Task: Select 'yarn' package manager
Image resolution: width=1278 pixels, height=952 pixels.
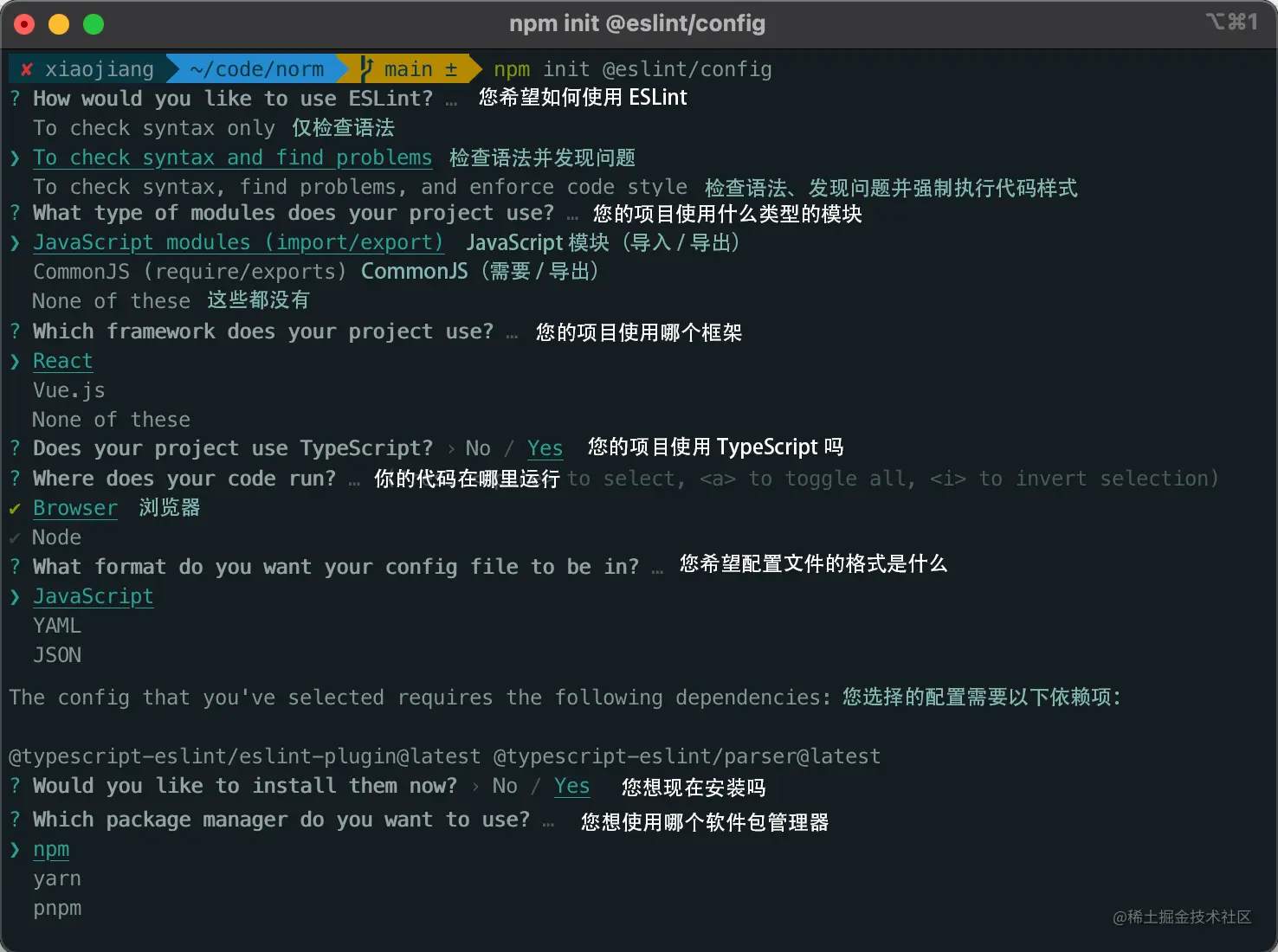Action: coord(57,879)
